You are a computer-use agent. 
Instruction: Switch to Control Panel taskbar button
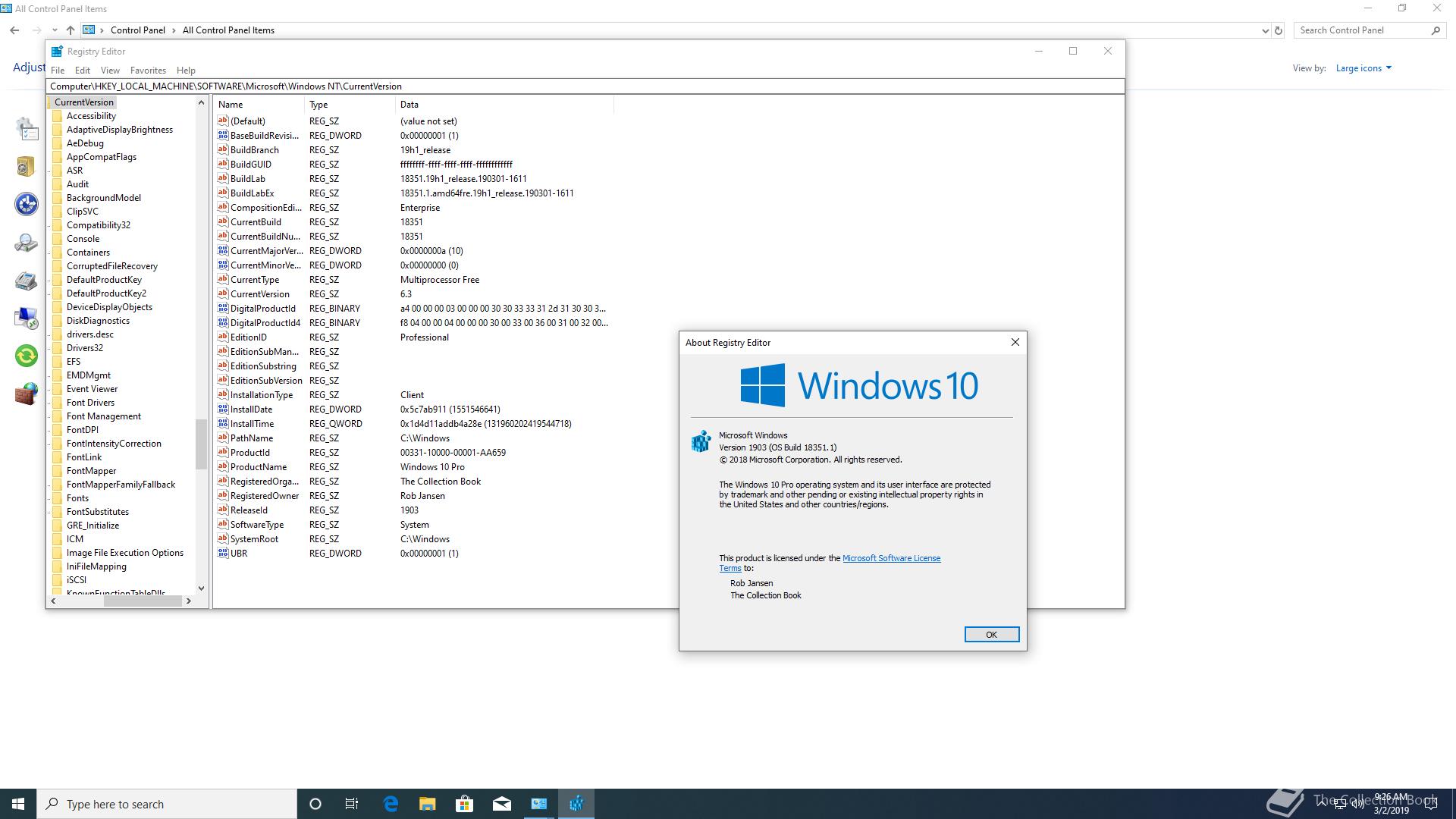[x=539, y=804]
